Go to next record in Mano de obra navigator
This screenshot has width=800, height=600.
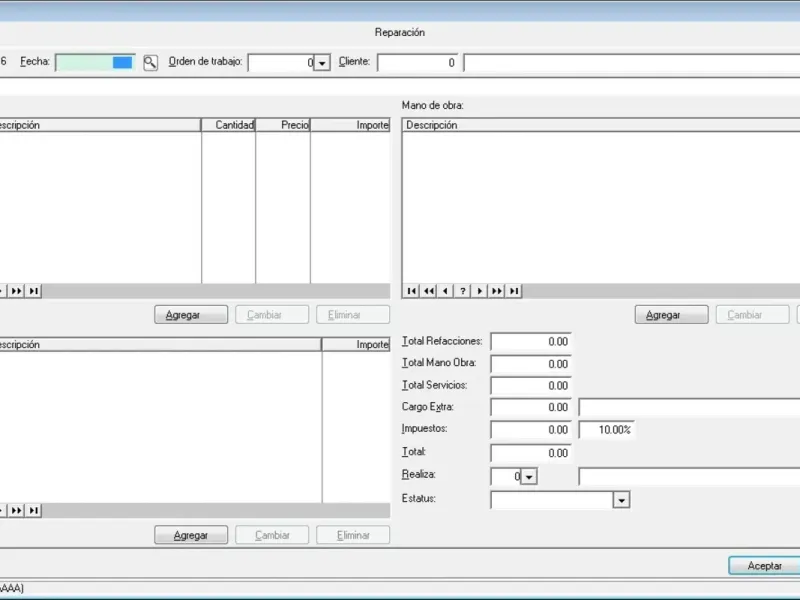[480, 291]
